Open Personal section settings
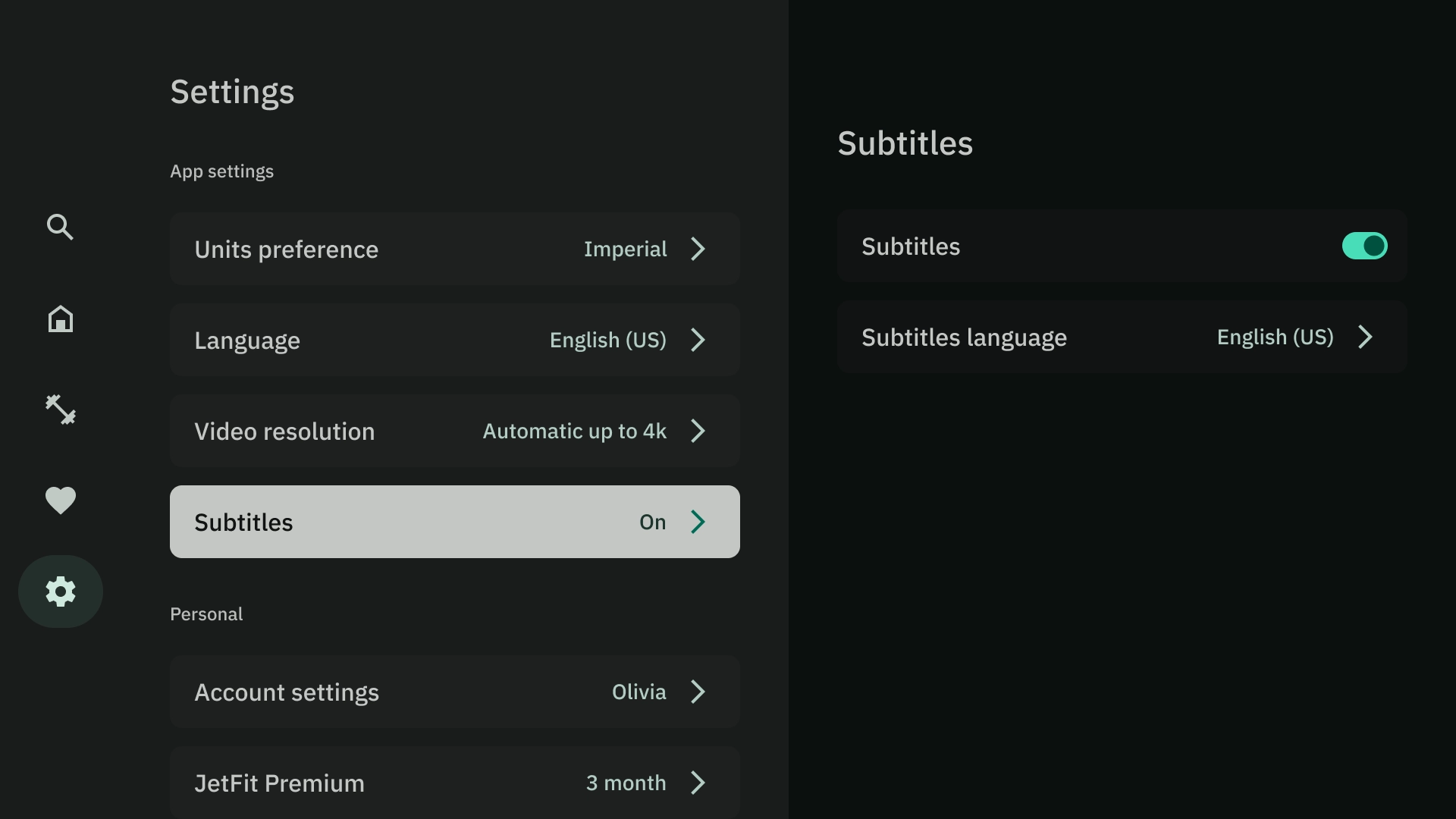Screen dimensions: 1456x819 [x=207, y=614]
